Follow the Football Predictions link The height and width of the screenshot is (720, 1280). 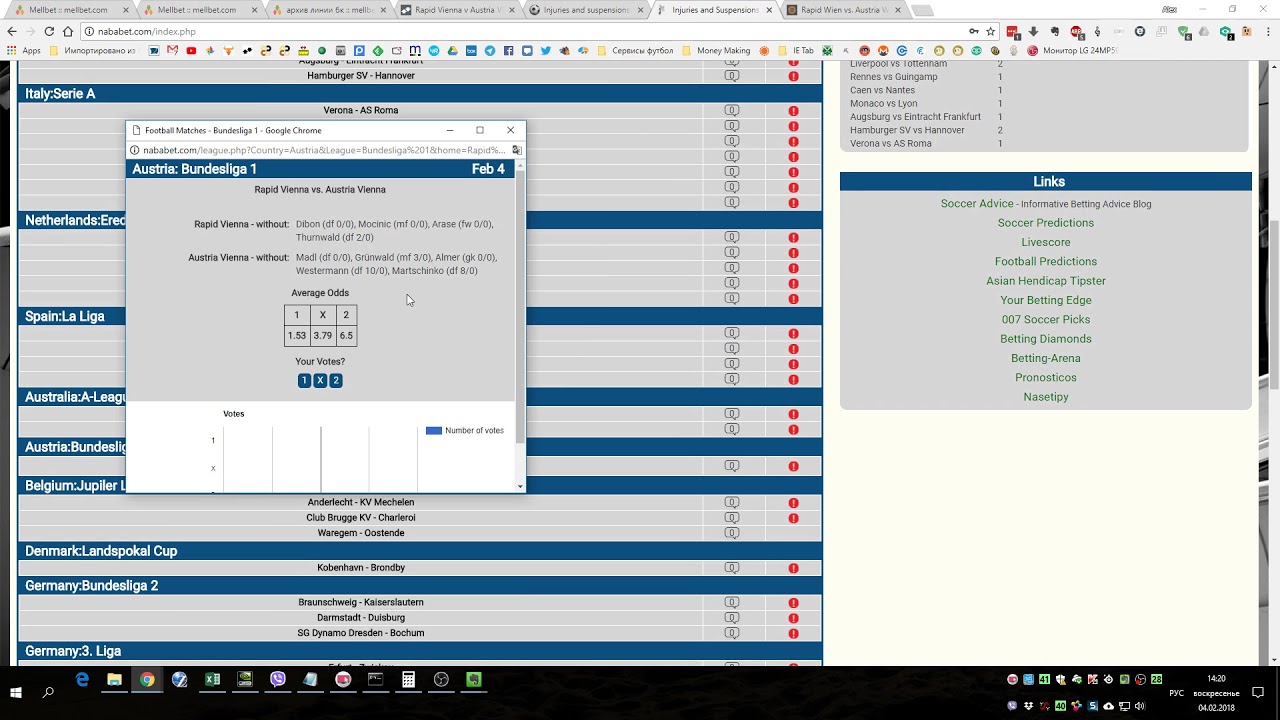pyautogui.click(x=1045, y=261)
